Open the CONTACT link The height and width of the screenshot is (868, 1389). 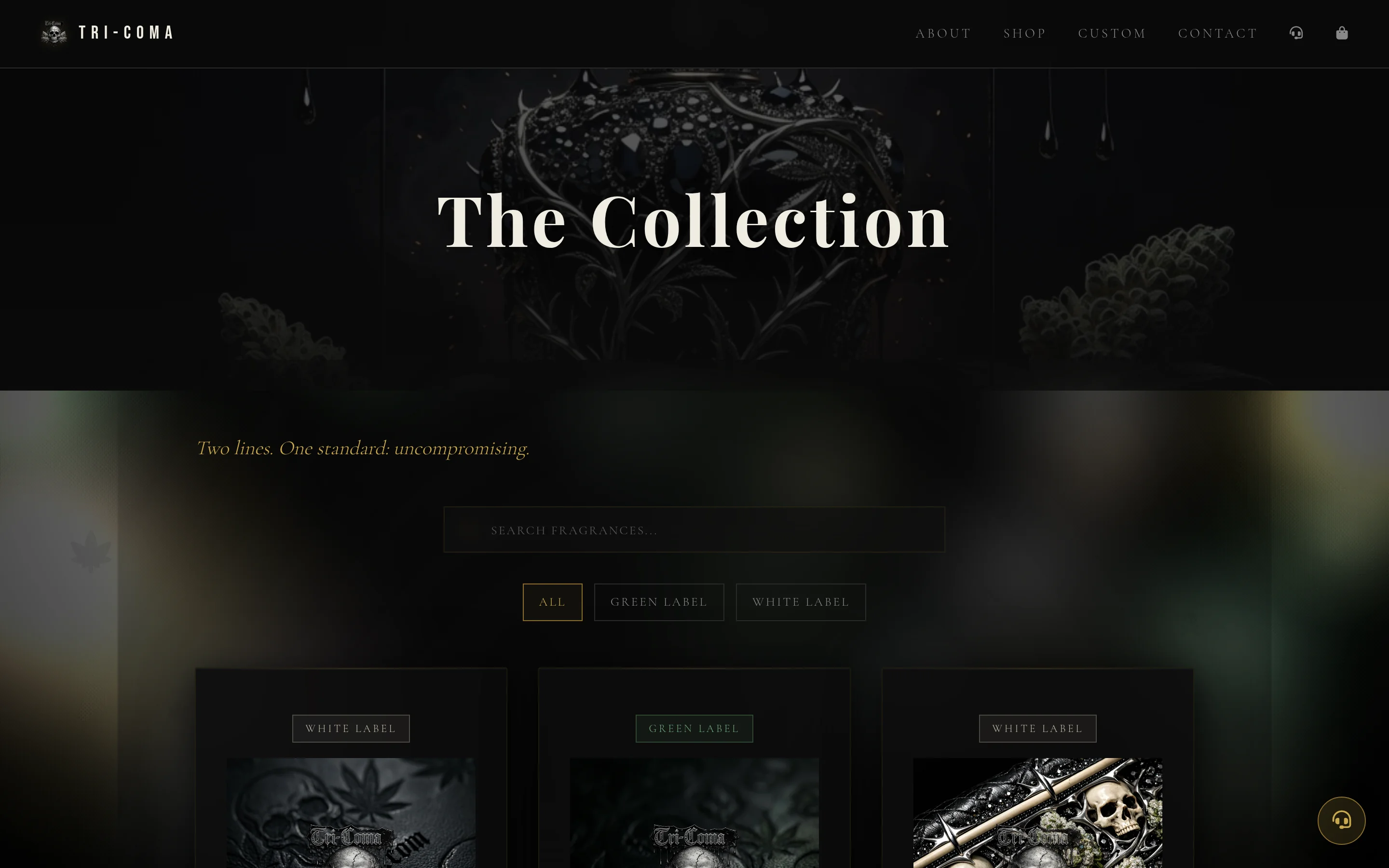1217,33
